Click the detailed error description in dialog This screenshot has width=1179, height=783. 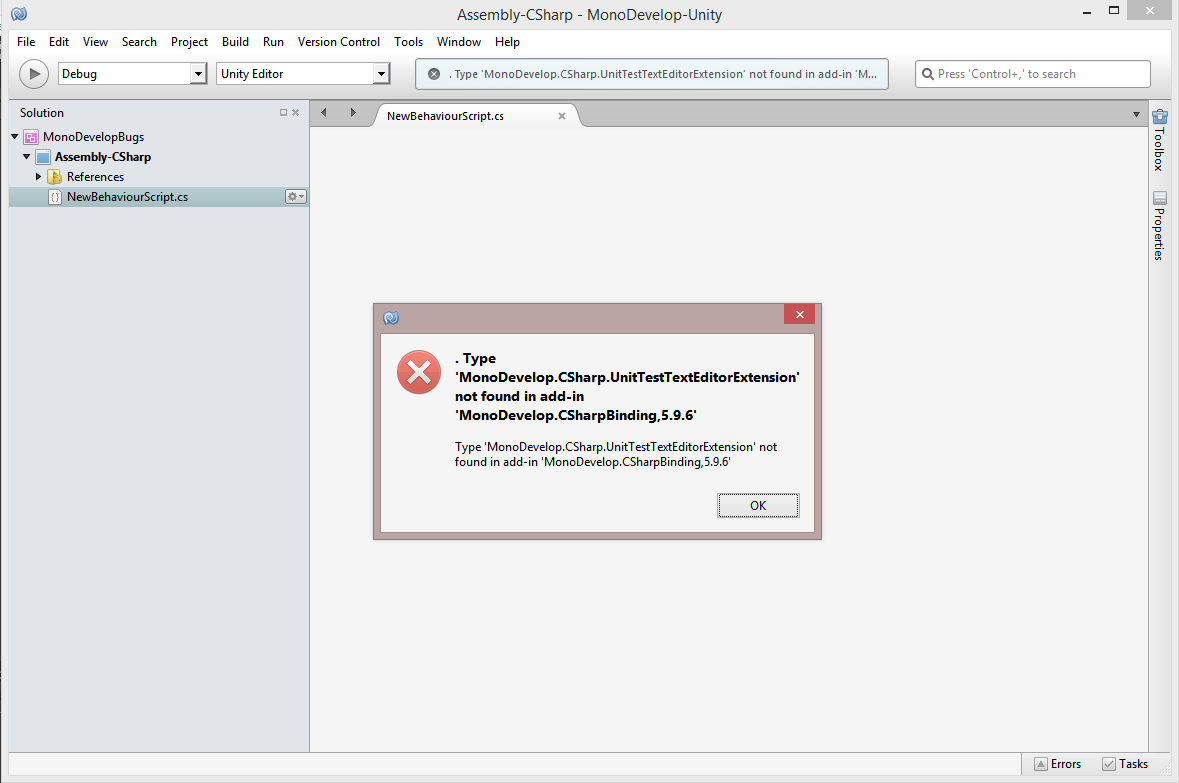[616, 454]
